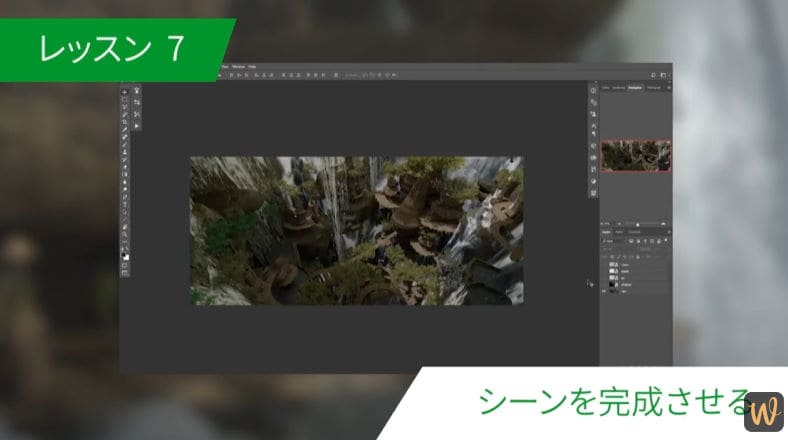Click the Navigator preview thumbnail
The width and height of the screenshot is (788, 440).
[636, 155]
